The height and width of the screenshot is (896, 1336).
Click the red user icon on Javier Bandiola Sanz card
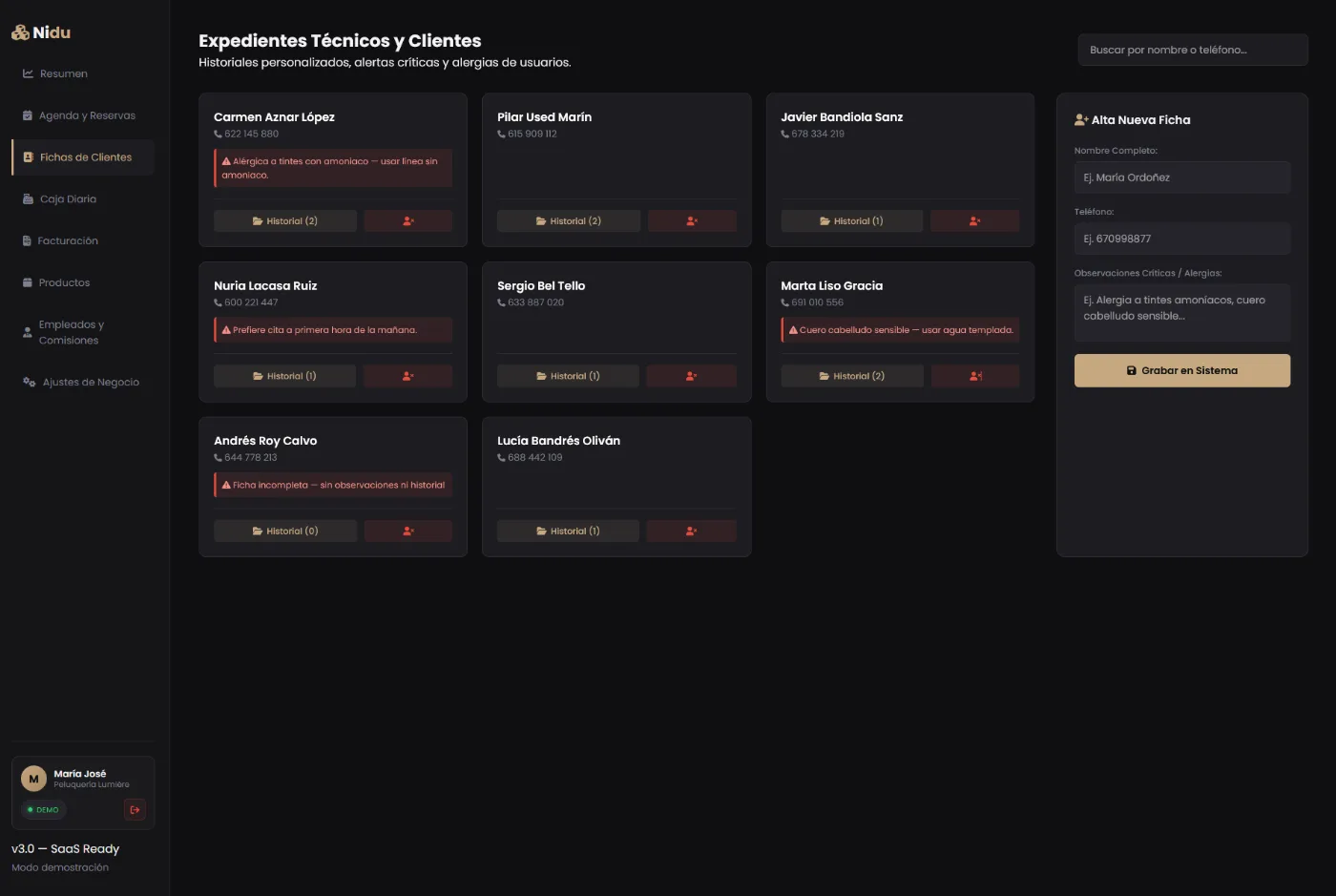974,221
